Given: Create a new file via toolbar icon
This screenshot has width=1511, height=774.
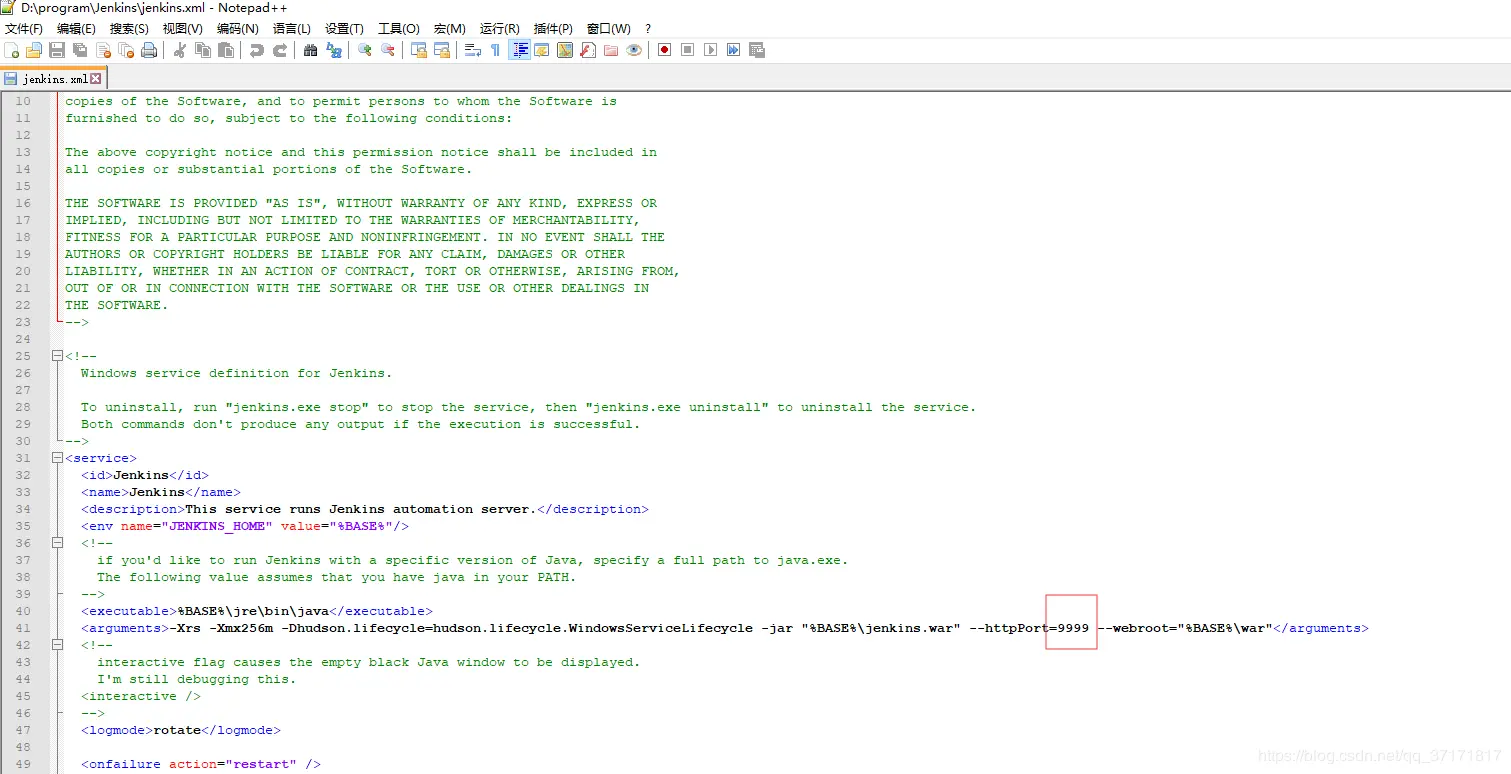Looking at the screenshot, I should pos(12,50).
